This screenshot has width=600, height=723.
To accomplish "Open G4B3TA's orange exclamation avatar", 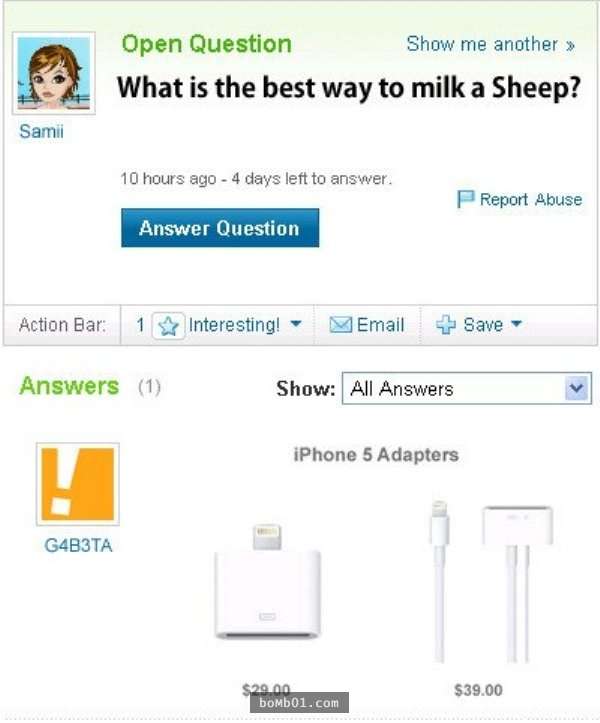I will pos(78,484).
